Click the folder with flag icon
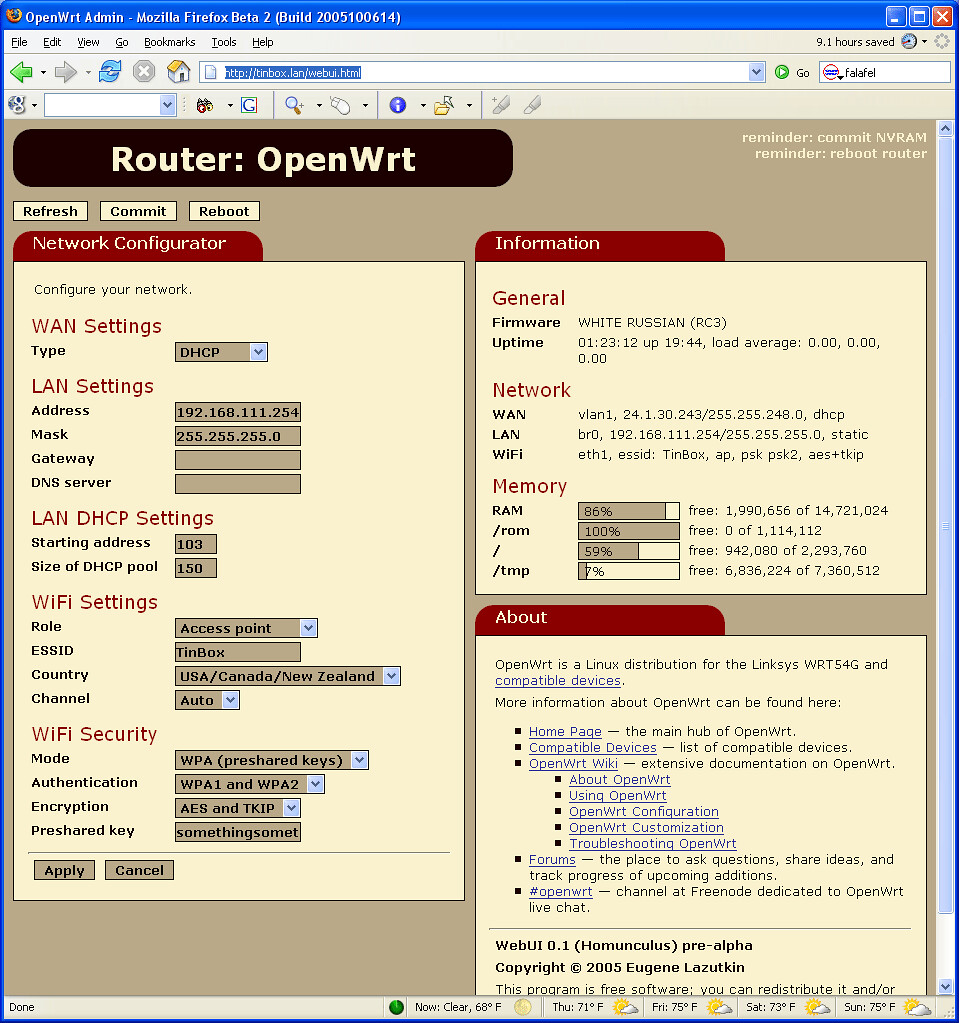Screen dimensions: 959x1023 click(444, 105)
